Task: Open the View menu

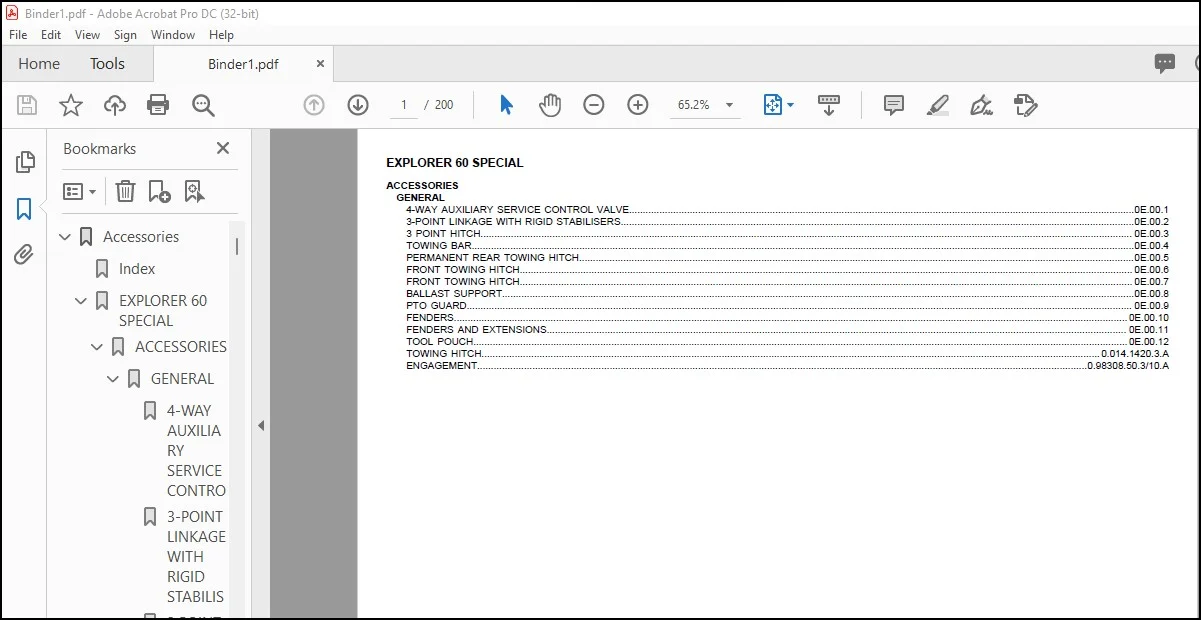Action: 88,34
